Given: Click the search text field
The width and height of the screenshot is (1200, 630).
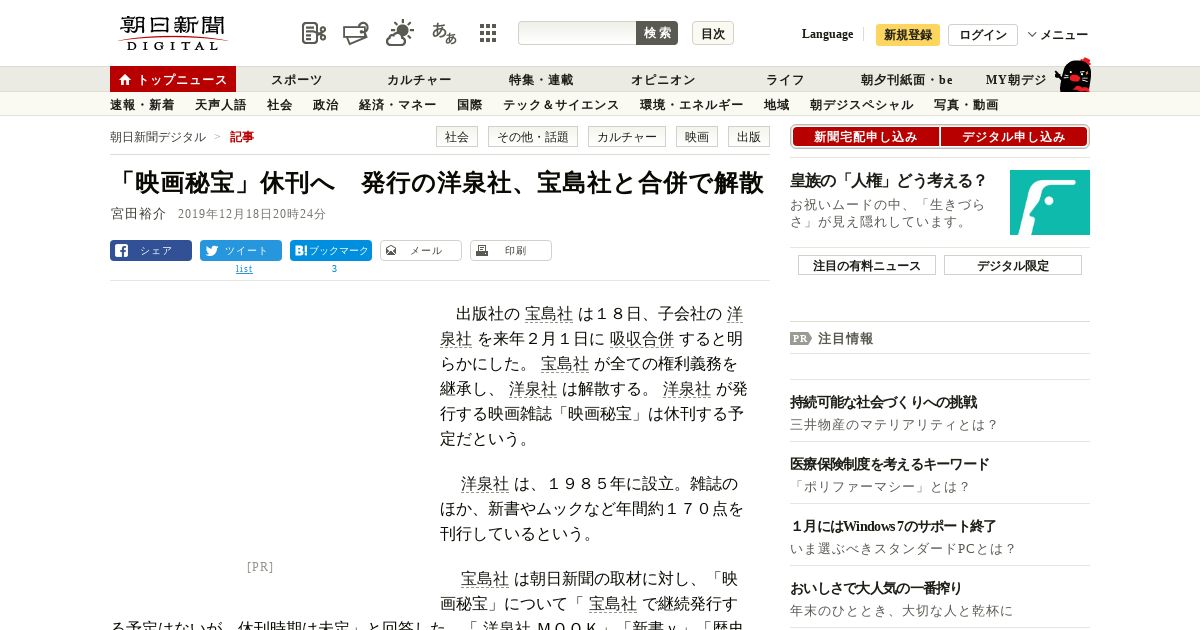Looking at the screenshot, I should pyautogui.click(x=577, y=33).
